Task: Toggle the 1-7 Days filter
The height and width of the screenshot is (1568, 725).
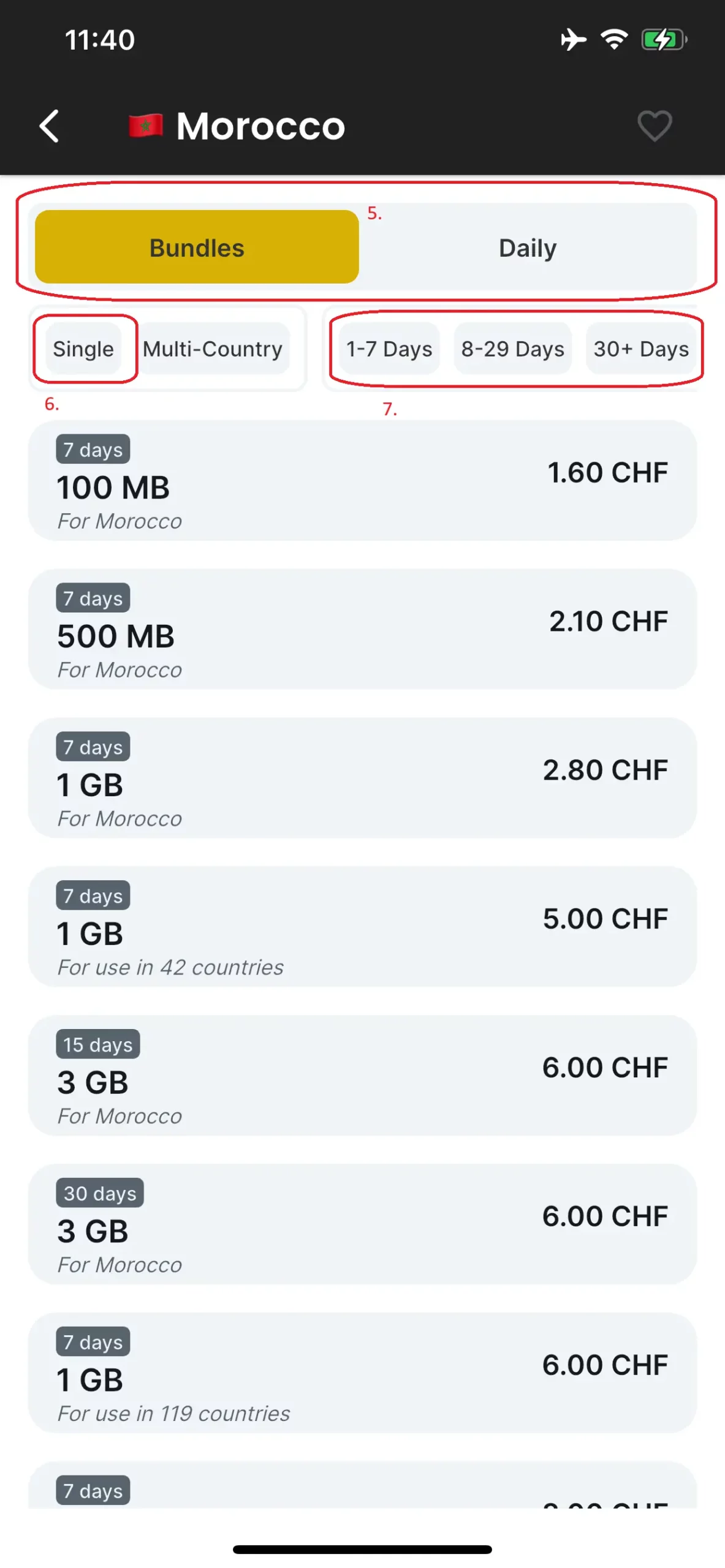Action: [389, 349]
